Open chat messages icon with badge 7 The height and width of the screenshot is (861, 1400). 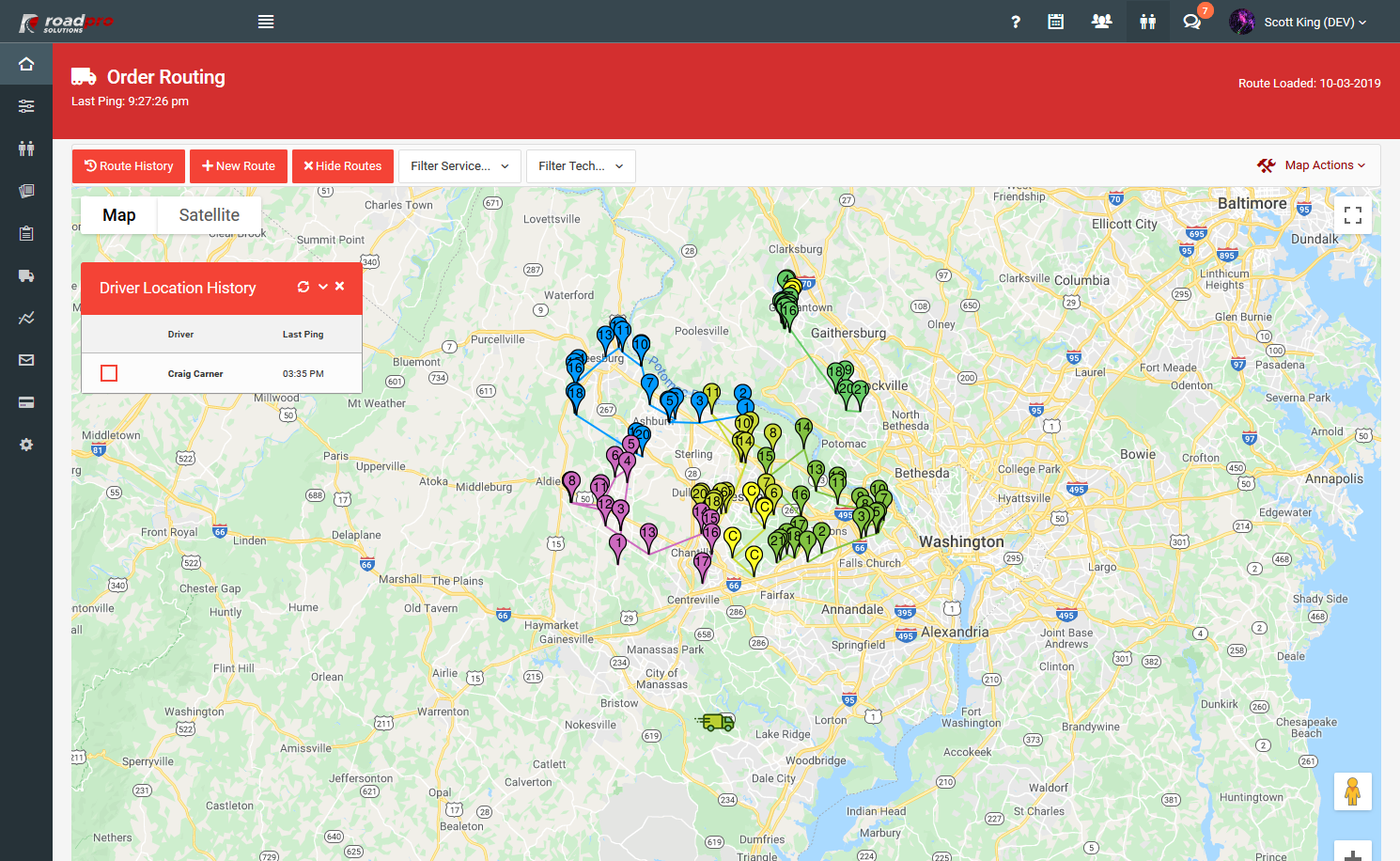[x=1191, y=22]
